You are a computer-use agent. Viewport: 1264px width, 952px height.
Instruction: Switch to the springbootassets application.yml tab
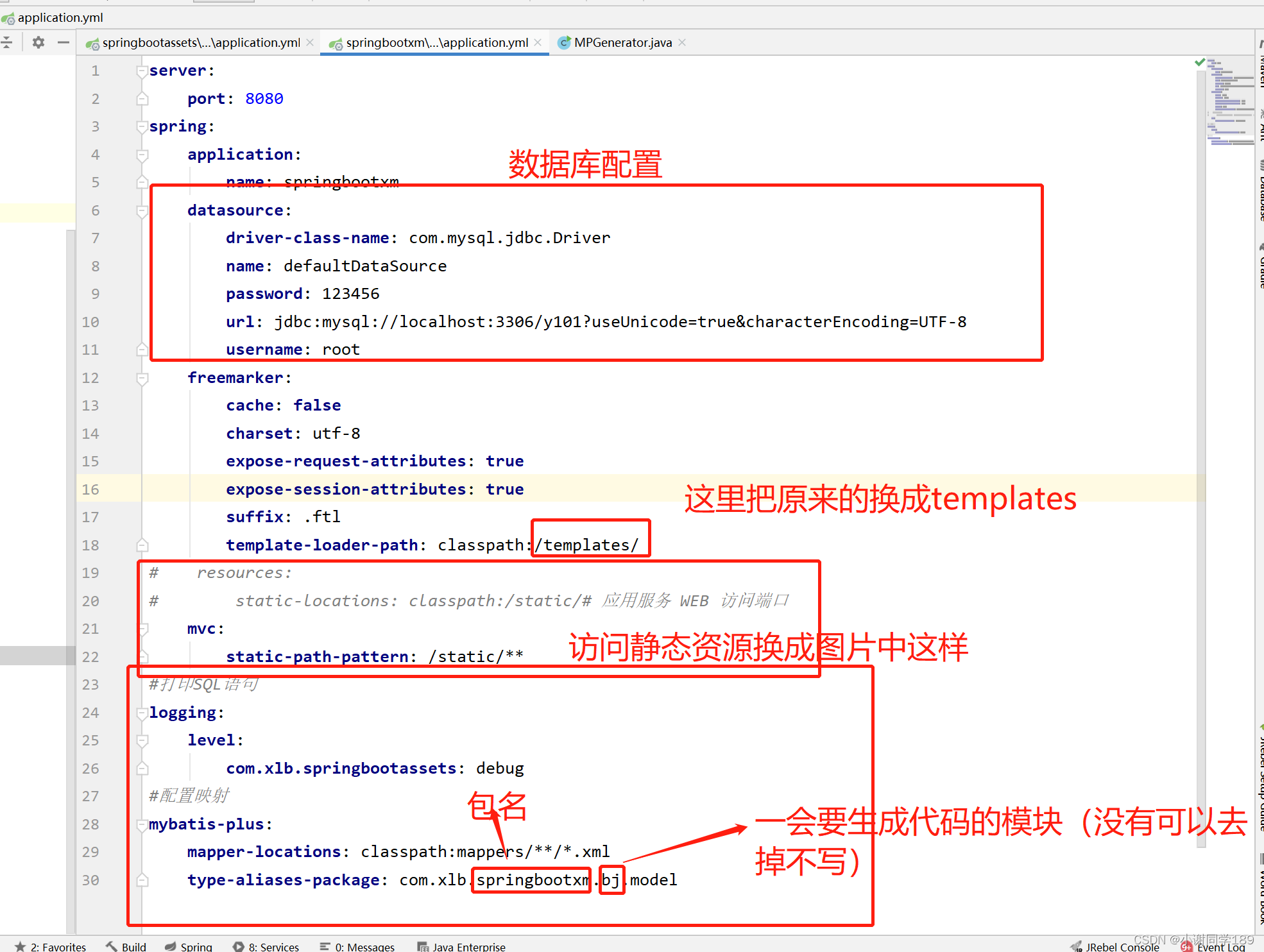click(200, 42)
